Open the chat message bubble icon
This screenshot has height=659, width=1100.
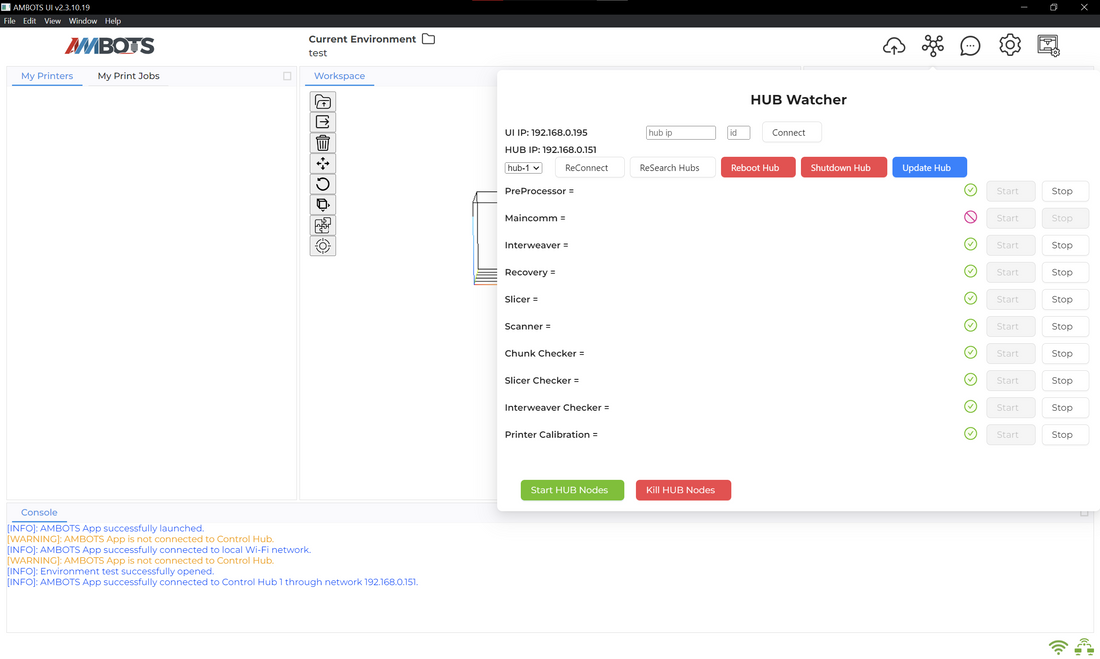[970, 46]
